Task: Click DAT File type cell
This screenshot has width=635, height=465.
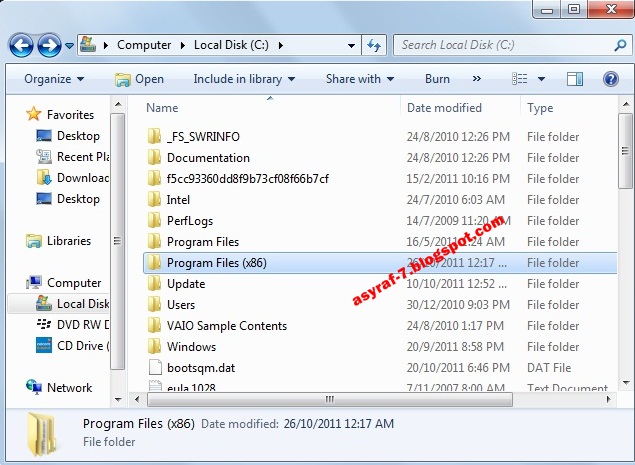Action: (549, 368)
